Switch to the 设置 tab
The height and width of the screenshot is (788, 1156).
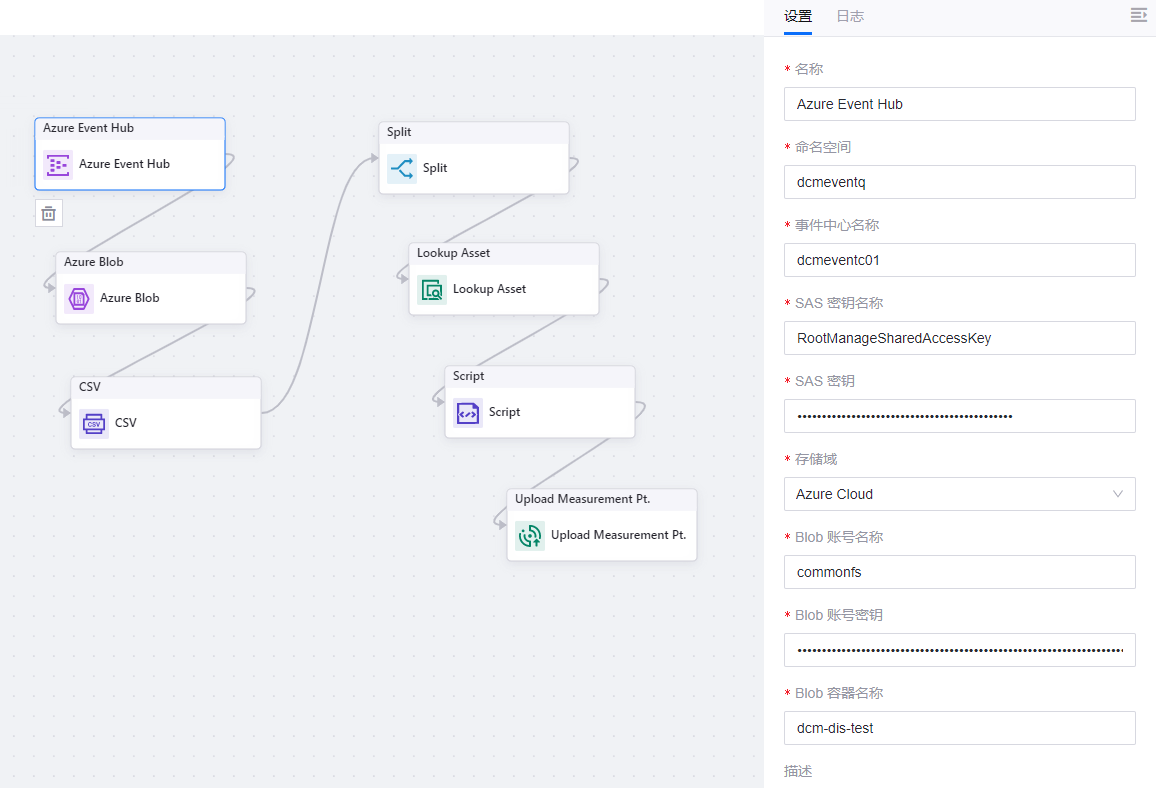pyautogui.click(x=798, y=16)
